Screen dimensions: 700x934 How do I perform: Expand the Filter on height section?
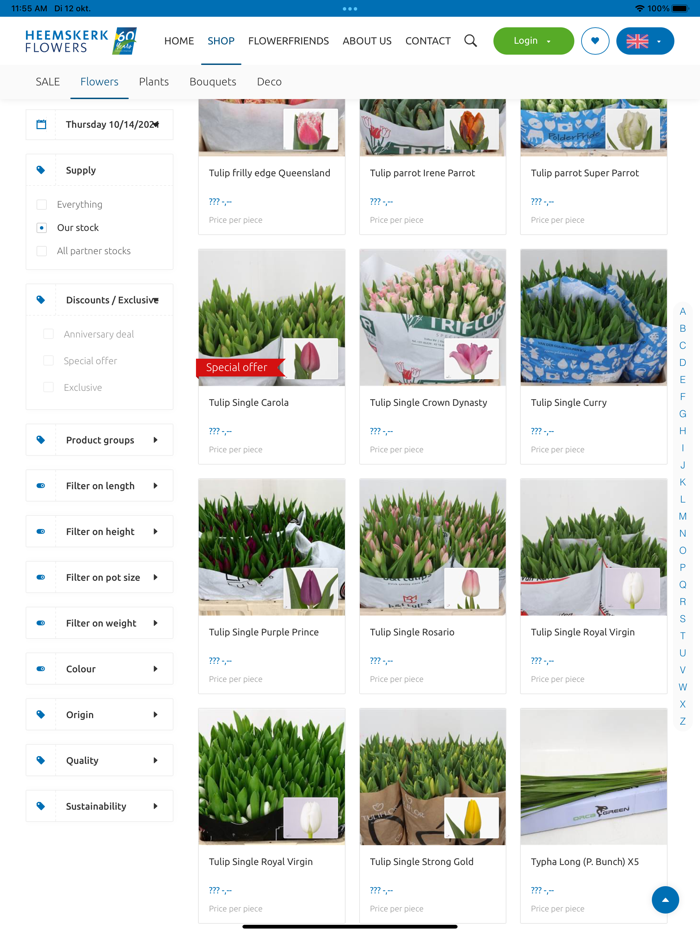click(99, 532)
